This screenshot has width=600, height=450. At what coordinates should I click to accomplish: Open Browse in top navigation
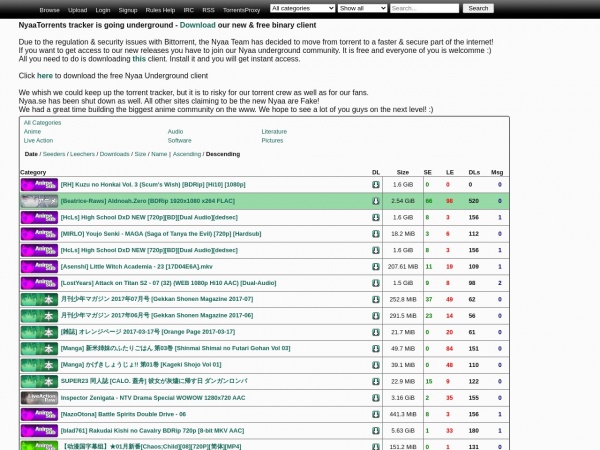(50, 10)
